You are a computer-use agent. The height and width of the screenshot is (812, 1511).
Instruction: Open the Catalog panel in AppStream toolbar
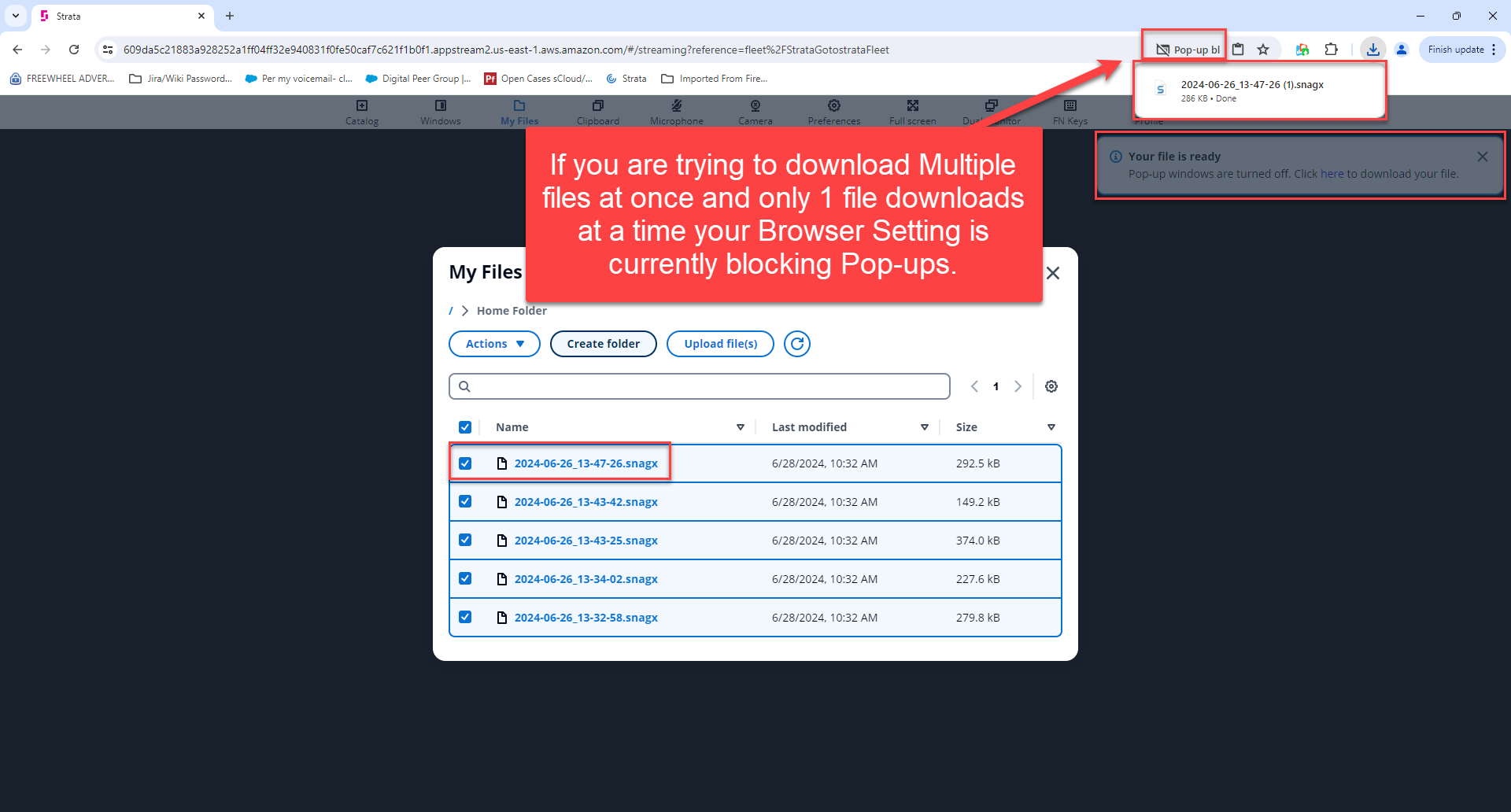click(x=362, y=112)
